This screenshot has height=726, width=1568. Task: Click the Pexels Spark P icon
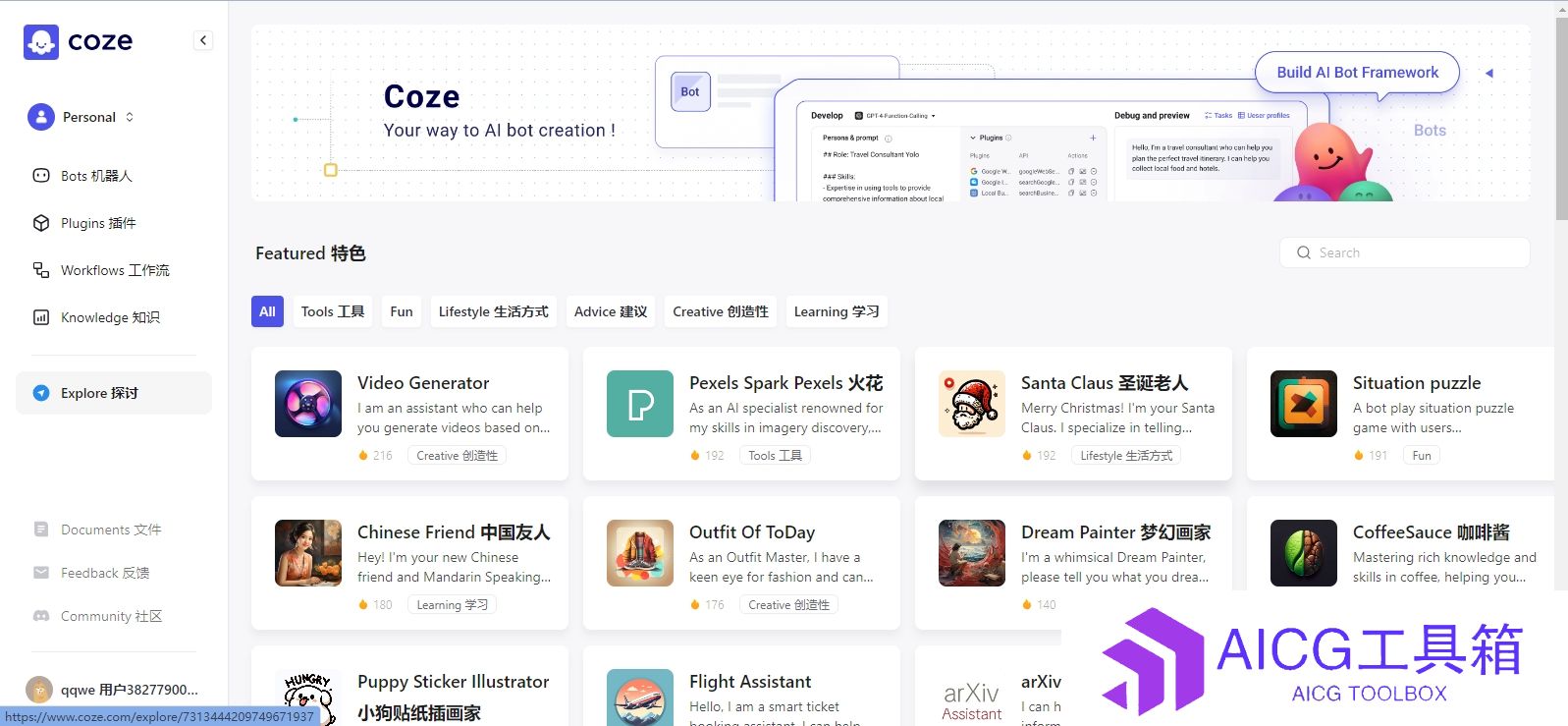coord(640,404)
